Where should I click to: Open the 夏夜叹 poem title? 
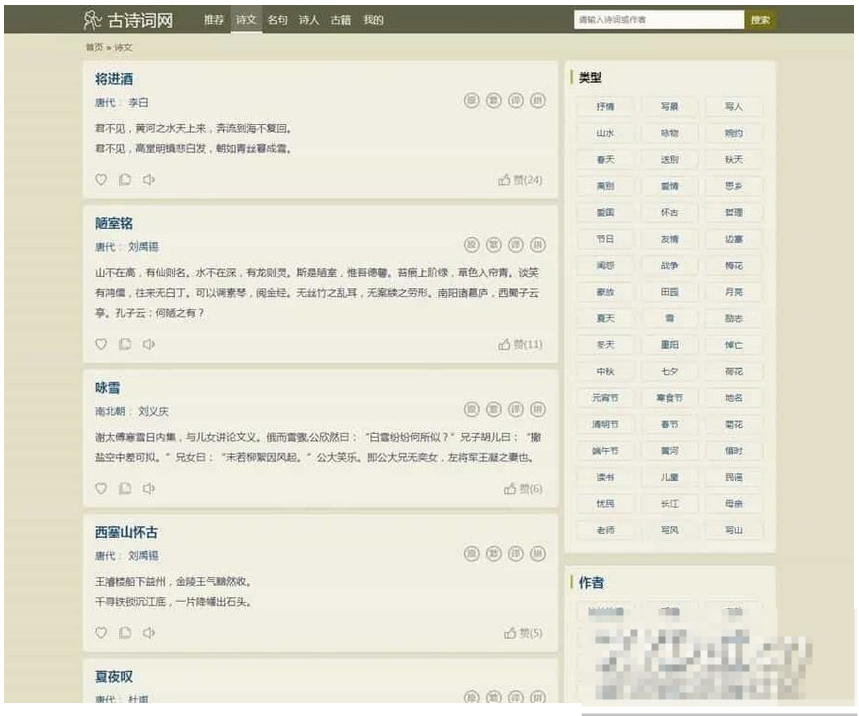point(114,677)
